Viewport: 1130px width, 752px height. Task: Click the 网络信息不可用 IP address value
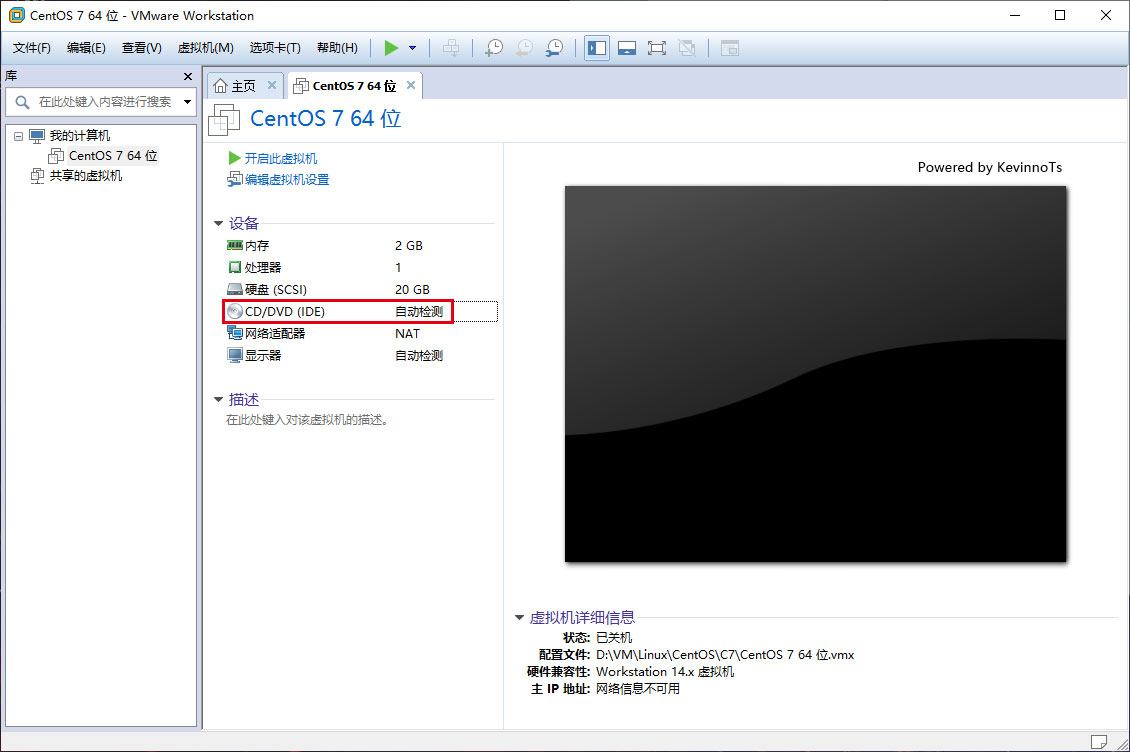pos(638,689)
